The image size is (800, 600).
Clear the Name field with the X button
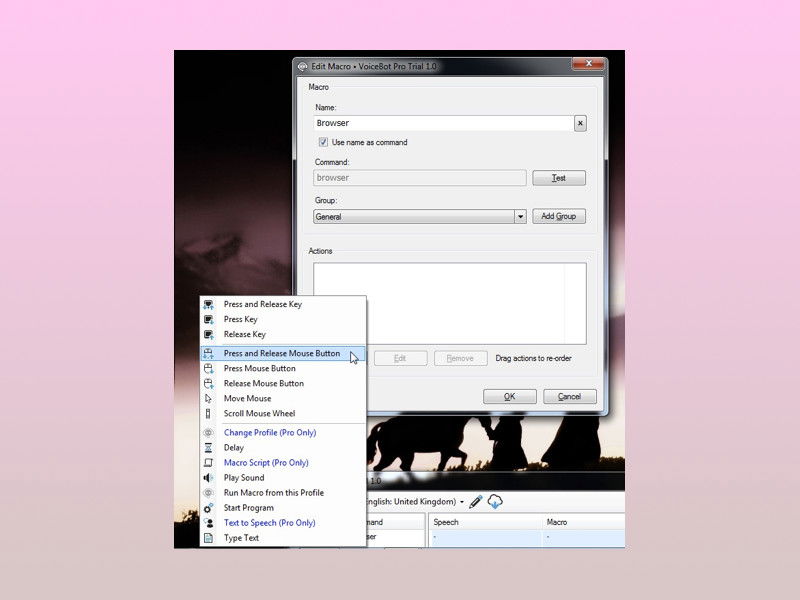click(x=580, y=123)
